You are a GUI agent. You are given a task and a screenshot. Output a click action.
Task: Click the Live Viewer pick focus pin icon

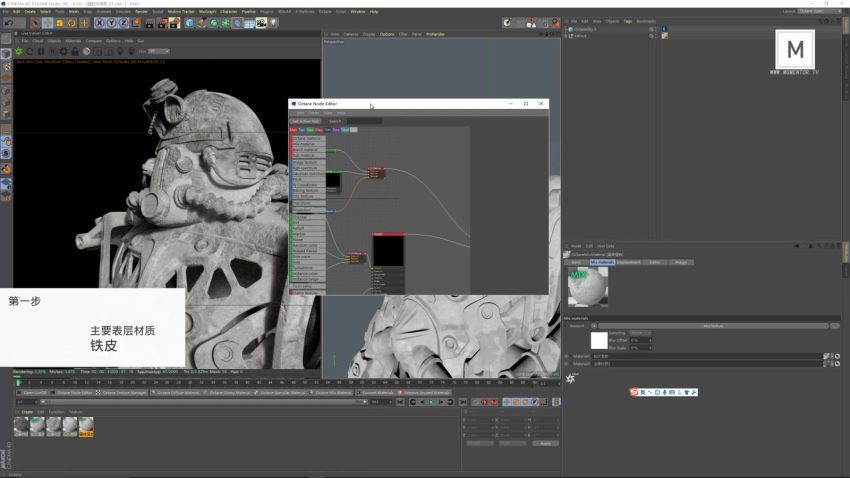pyautogui.click(x=120, y=51)
